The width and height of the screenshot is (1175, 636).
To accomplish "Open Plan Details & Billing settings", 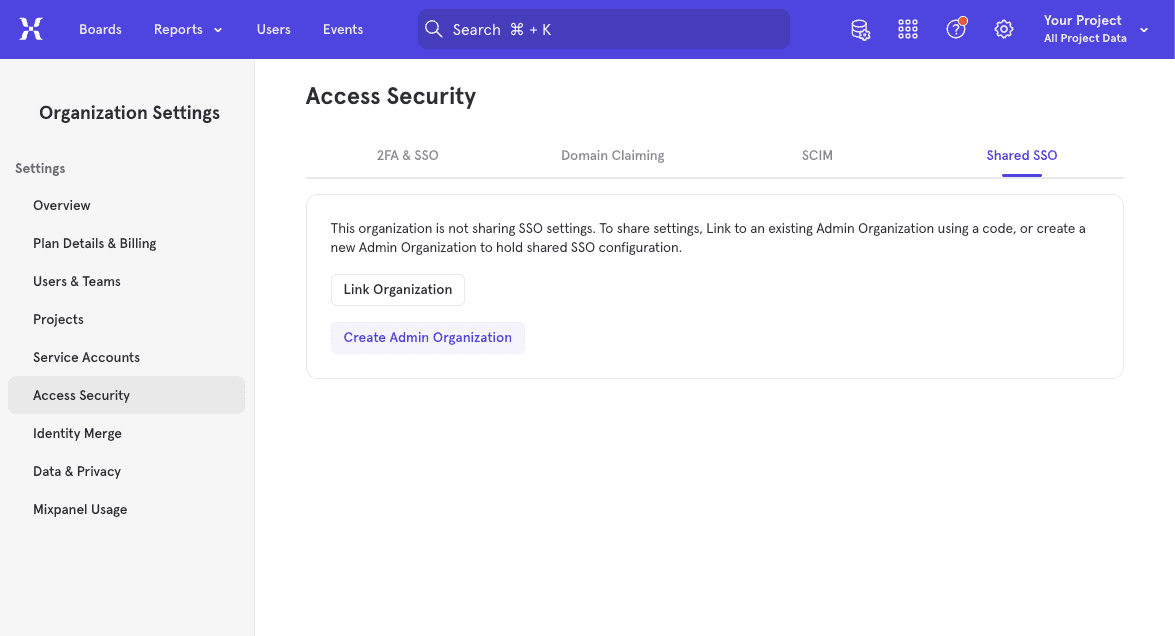I will pyautogui.click(x=95, y=243).
